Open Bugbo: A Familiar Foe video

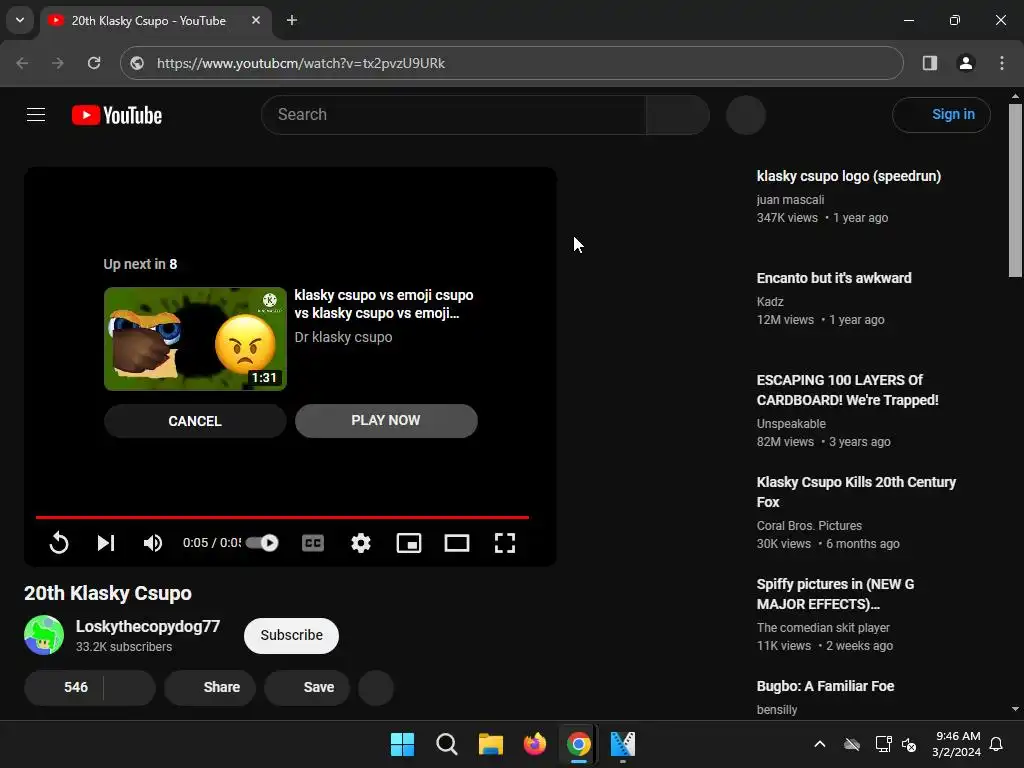(825, 686)
